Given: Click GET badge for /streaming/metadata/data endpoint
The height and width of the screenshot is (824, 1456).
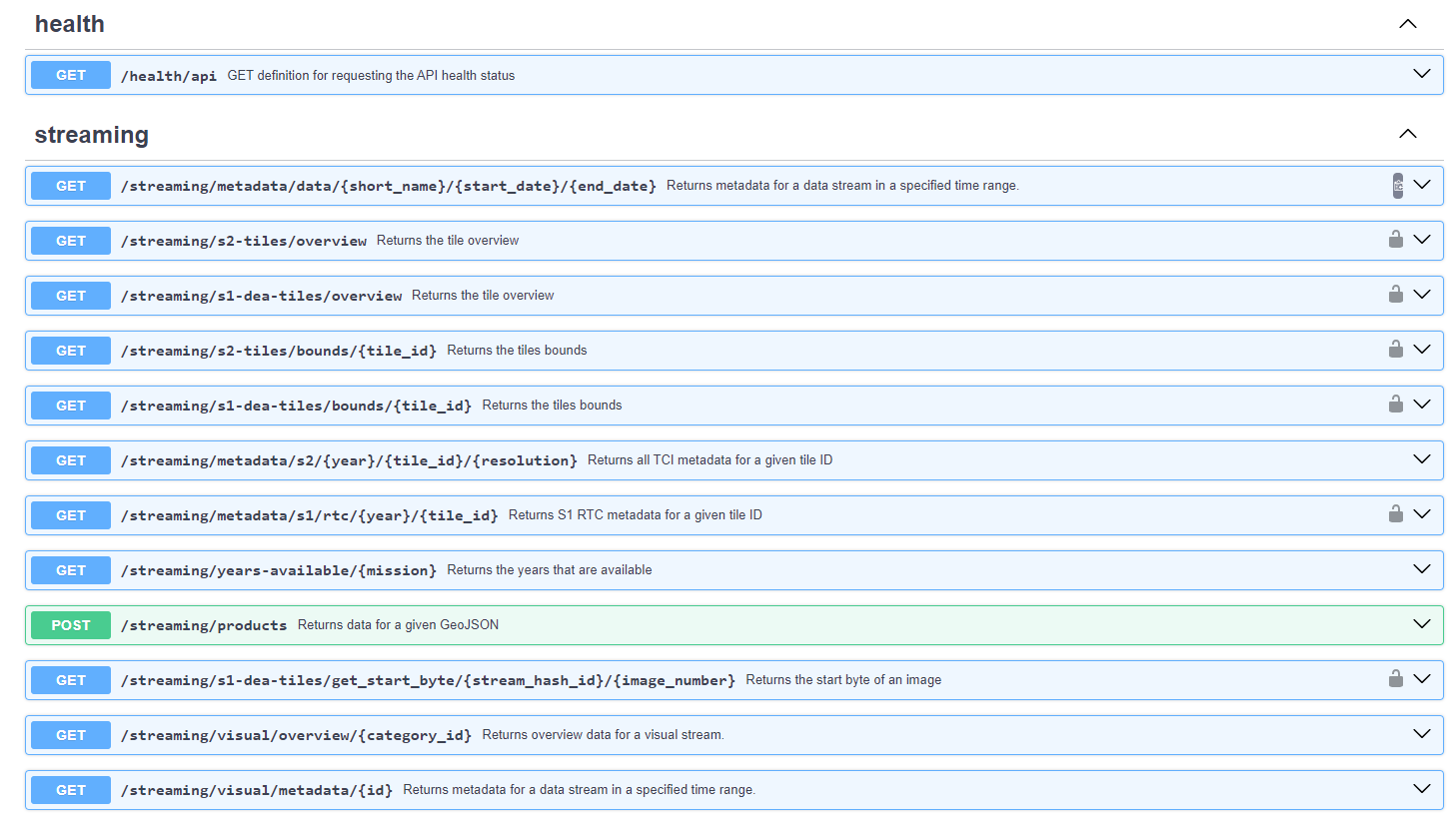Looking at the screenshot, I should coord(71,186).
